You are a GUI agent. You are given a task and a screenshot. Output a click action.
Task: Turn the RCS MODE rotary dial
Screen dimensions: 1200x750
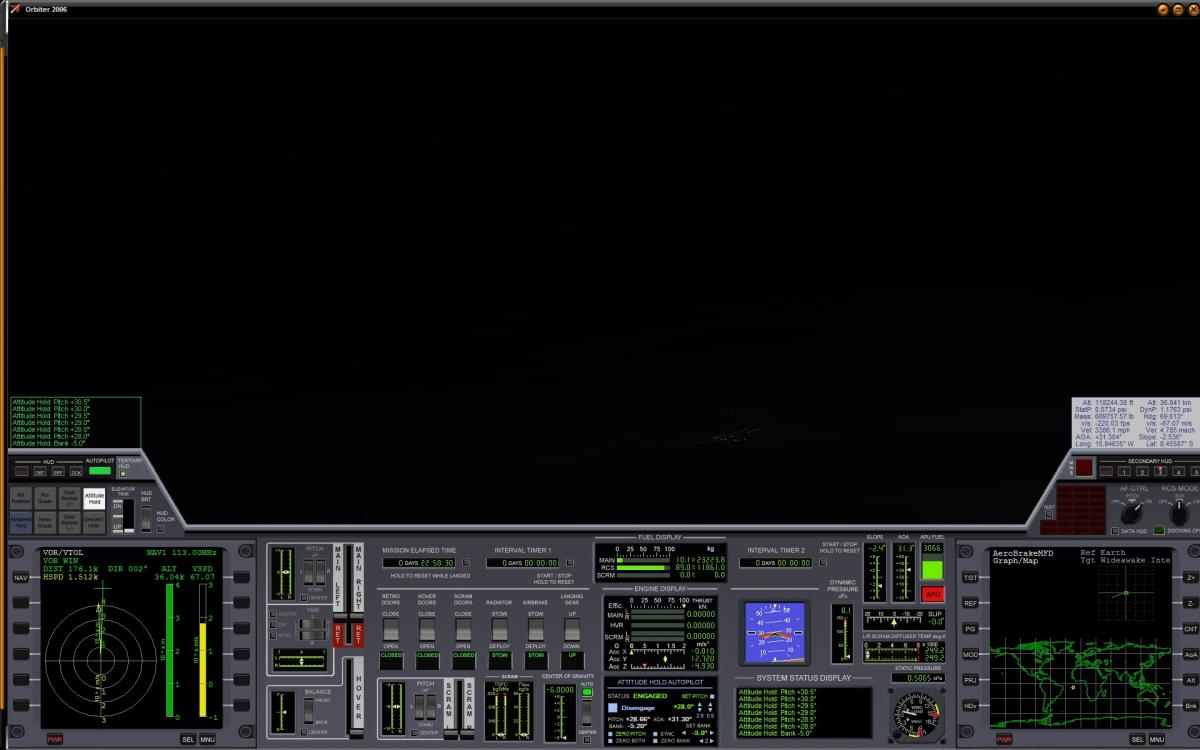click(x=1179, y=513)
